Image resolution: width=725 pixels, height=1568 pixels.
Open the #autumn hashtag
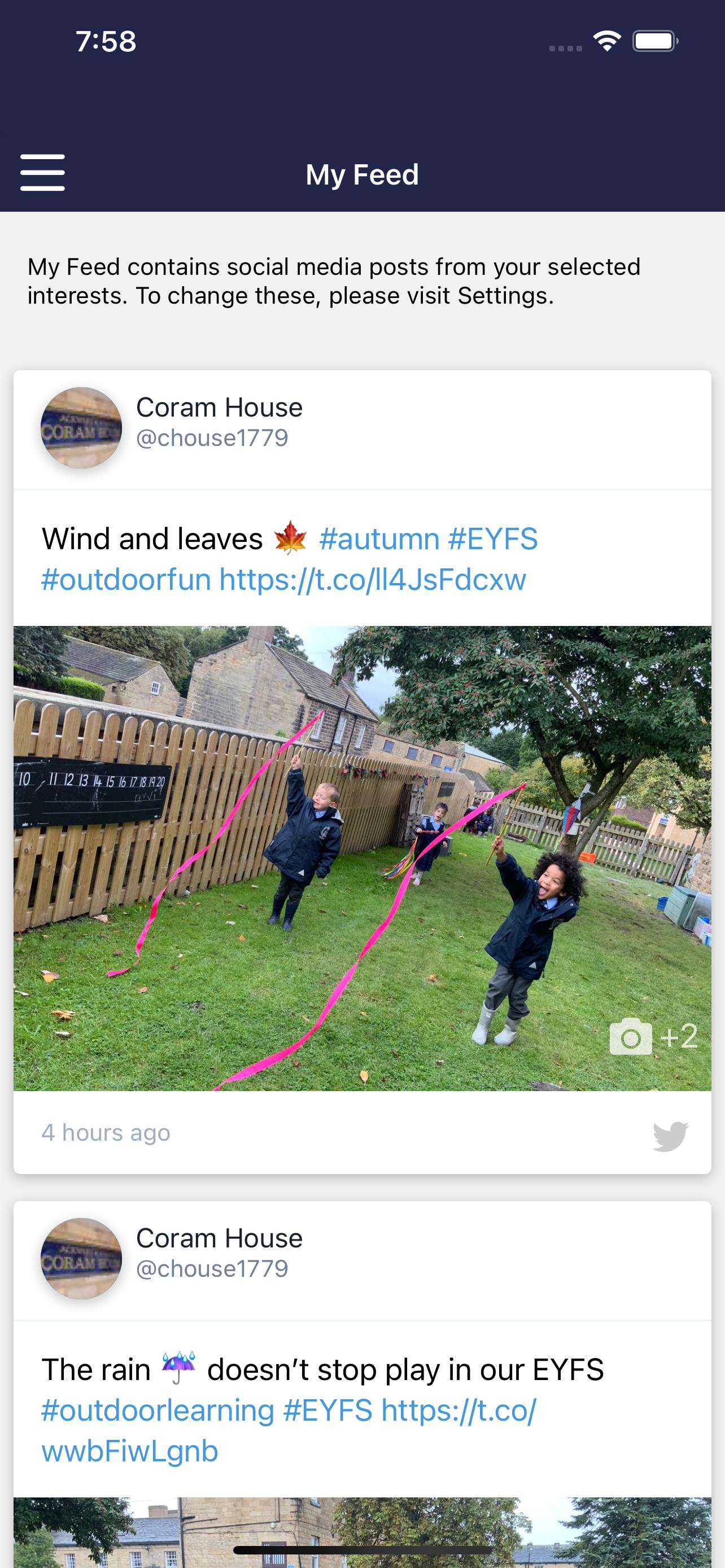(379, 538)
